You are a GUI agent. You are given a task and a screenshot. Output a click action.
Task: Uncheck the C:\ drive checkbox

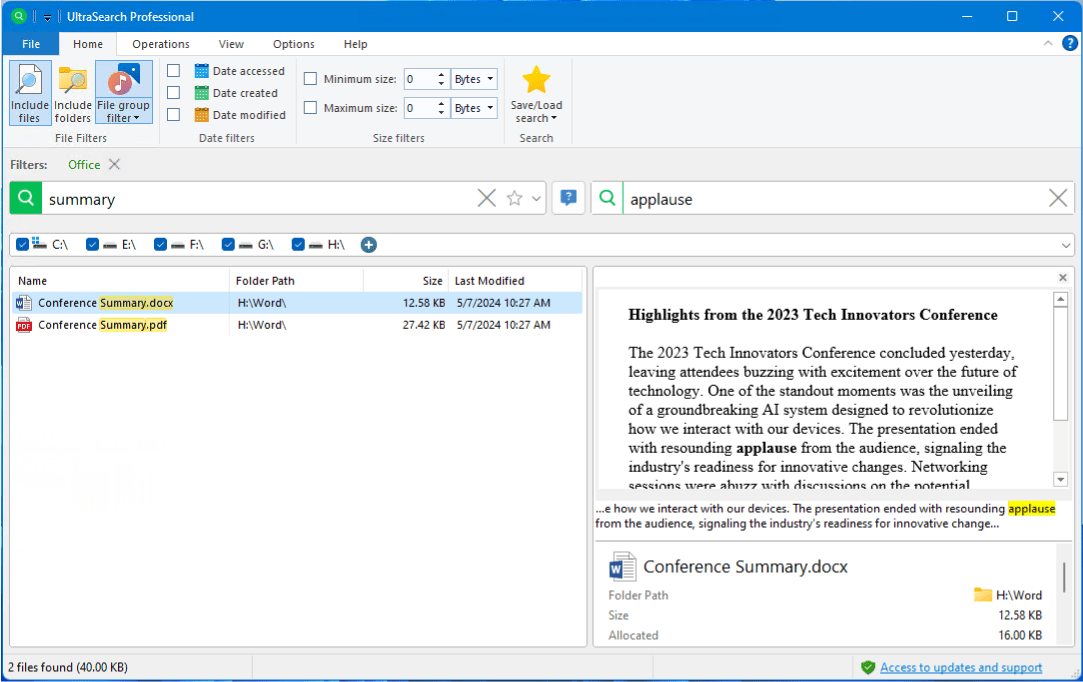click(x=23, y=244)
